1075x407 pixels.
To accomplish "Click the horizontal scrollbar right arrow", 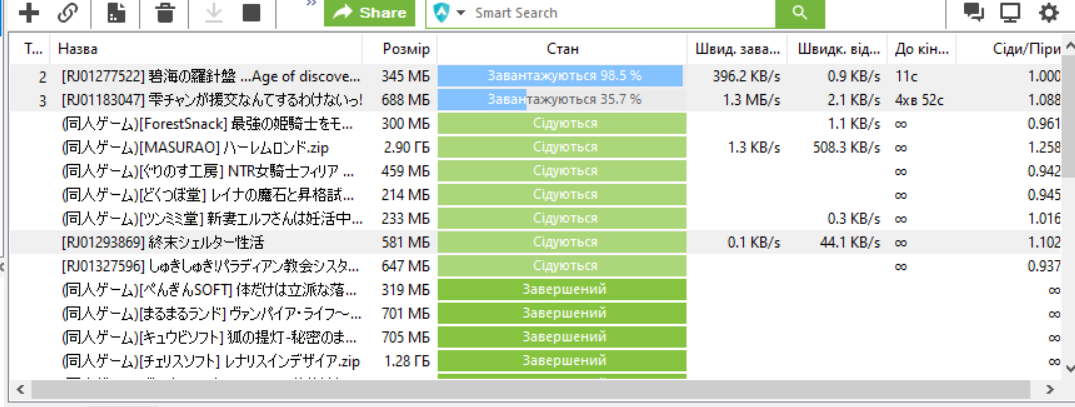I will [1050, 390].
